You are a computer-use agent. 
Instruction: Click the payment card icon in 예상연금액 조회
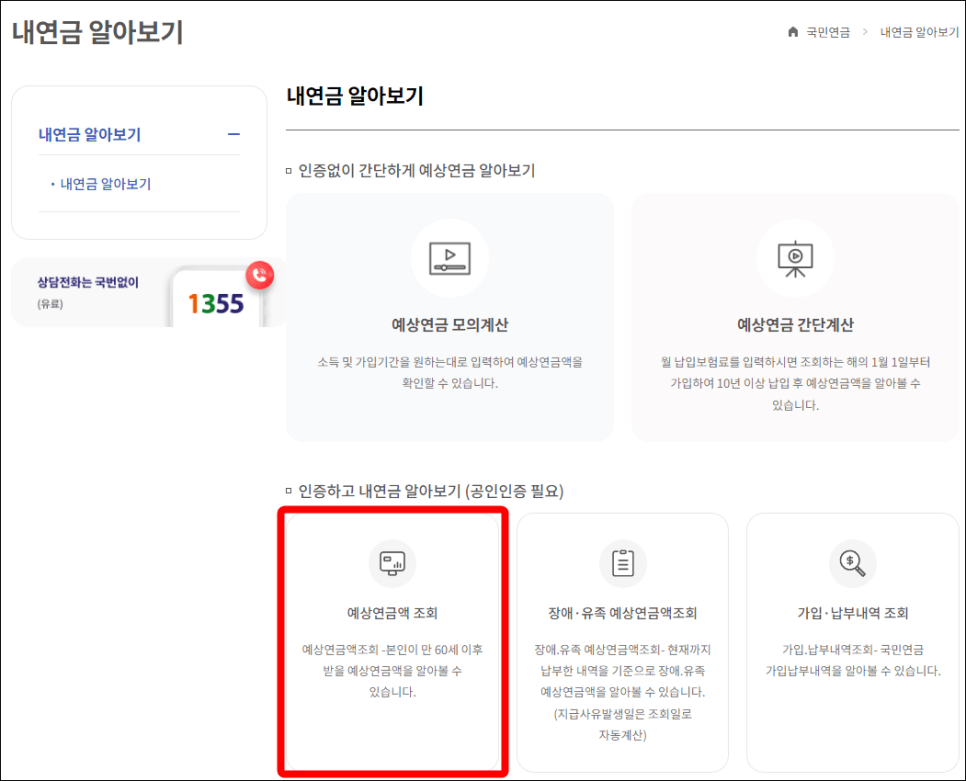(393, 562)
